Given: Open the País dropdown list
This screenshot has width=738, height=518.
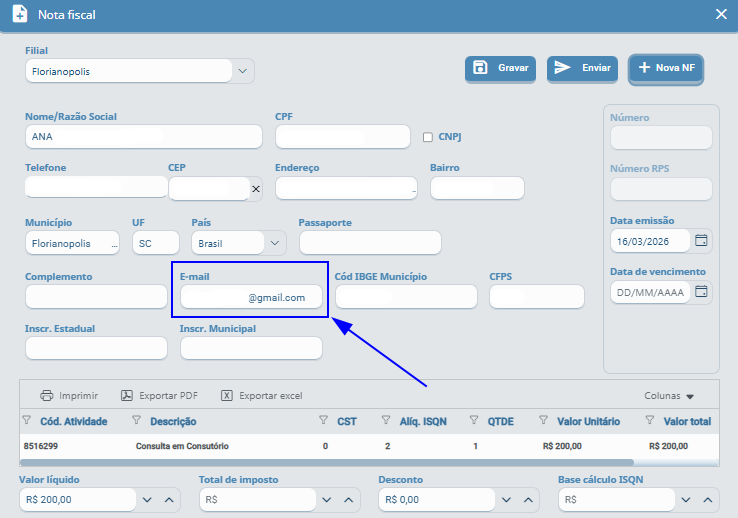Looking at the screenshot, I should click(x=273, y=243).
